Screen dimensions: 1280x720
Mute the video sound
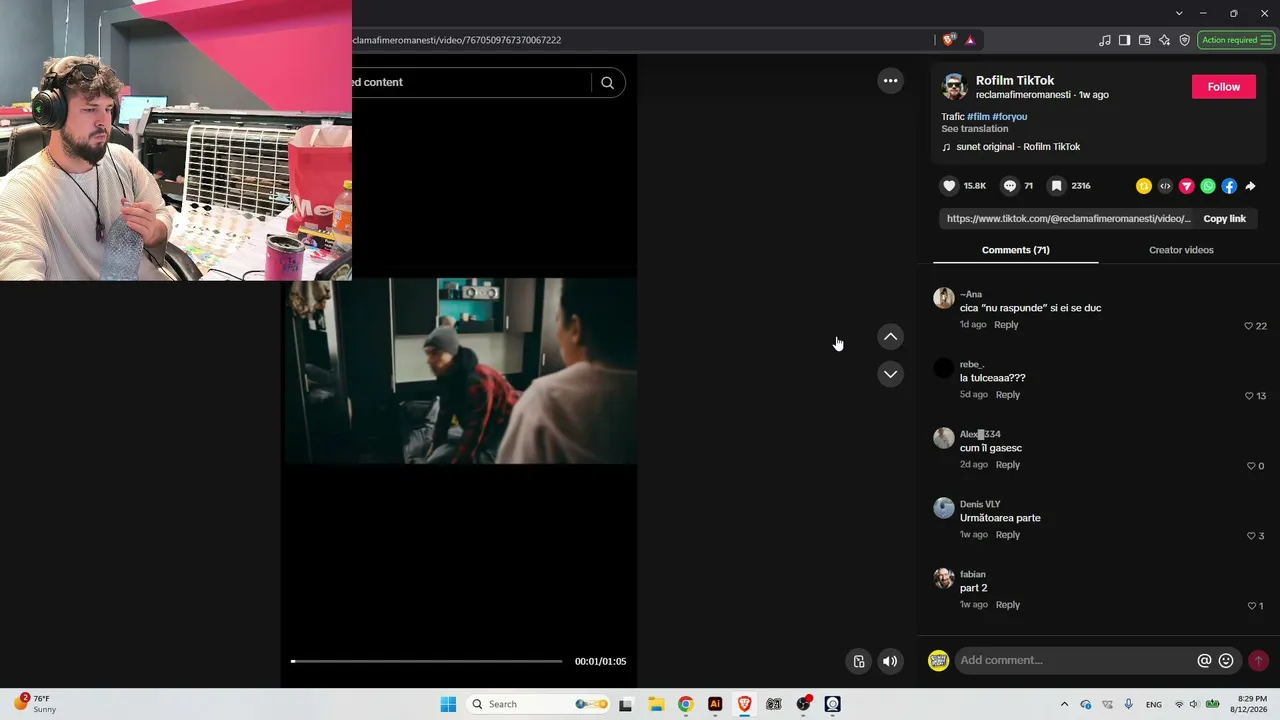pyautogui.click(x=890, y=661)
